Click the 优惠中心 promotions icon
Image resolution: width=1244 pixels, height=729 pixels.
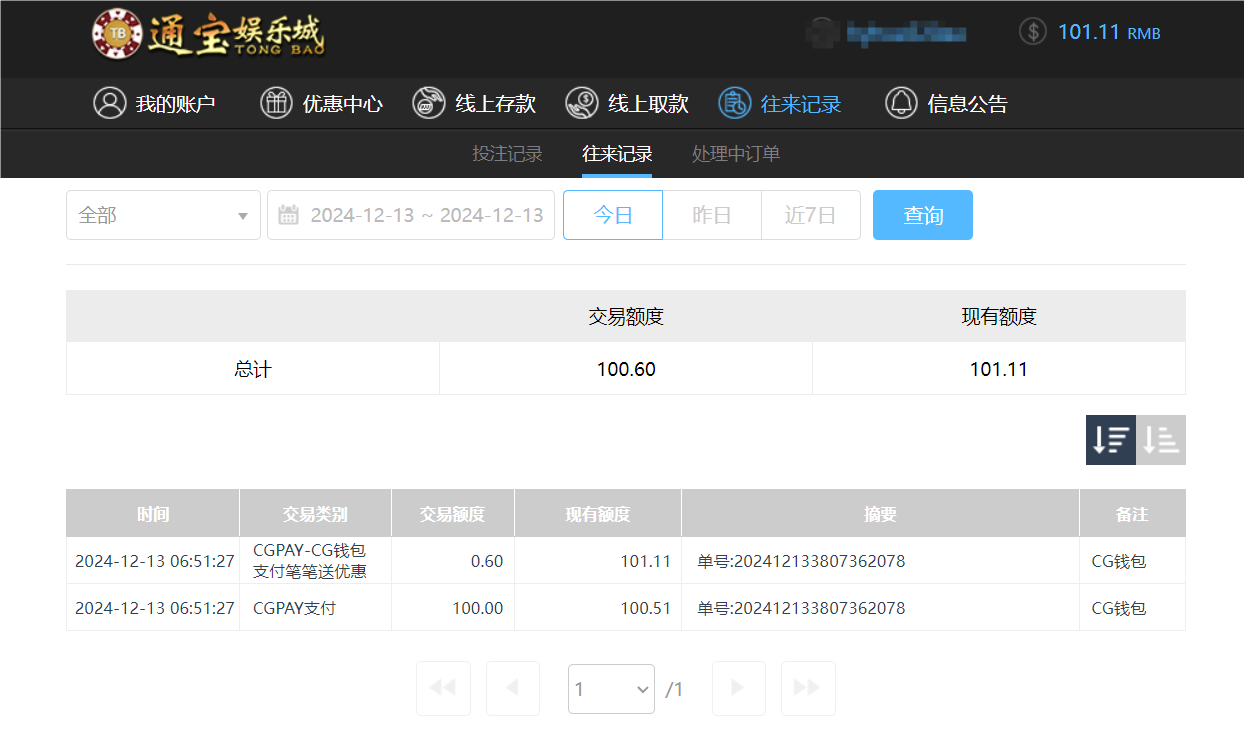(276, 102)
